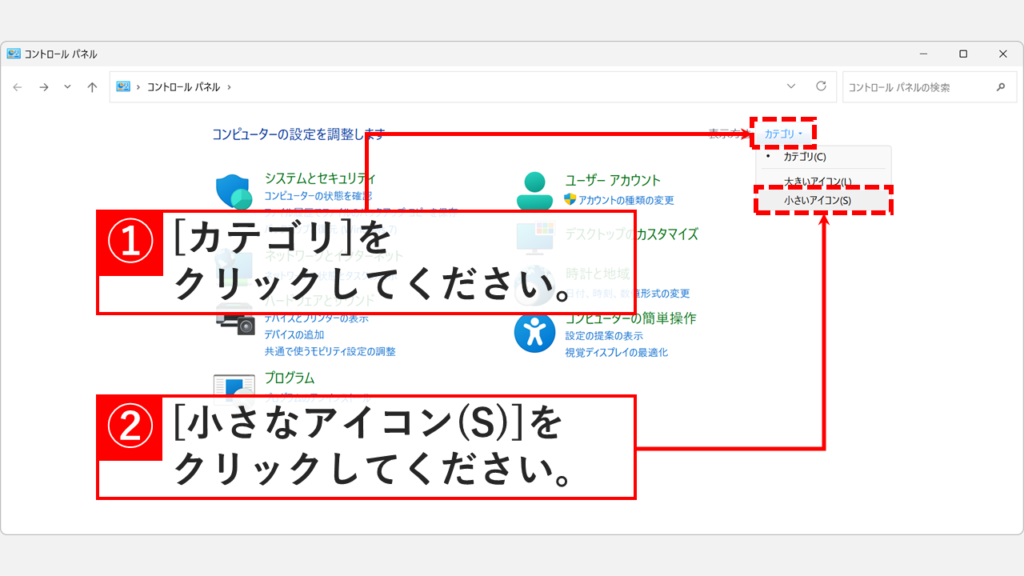Select the デスクトップのカスタマイズ monitor icon
The image size is (1024, 576).
(535, 235)
